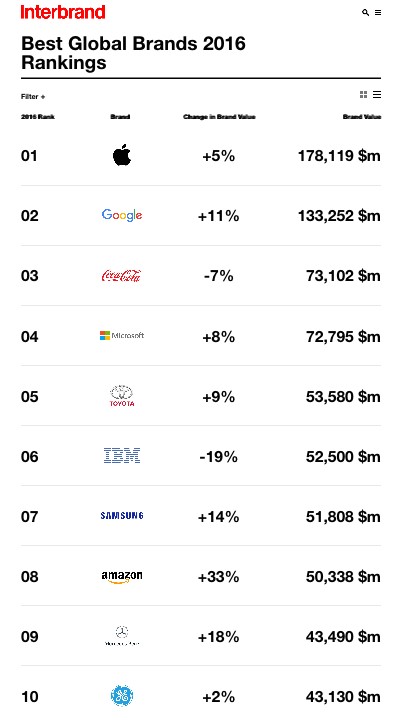The height and width of the screenshot is (722, 405).
Task: Sort by Brand Value column header
Action: (x=362, y=117)
